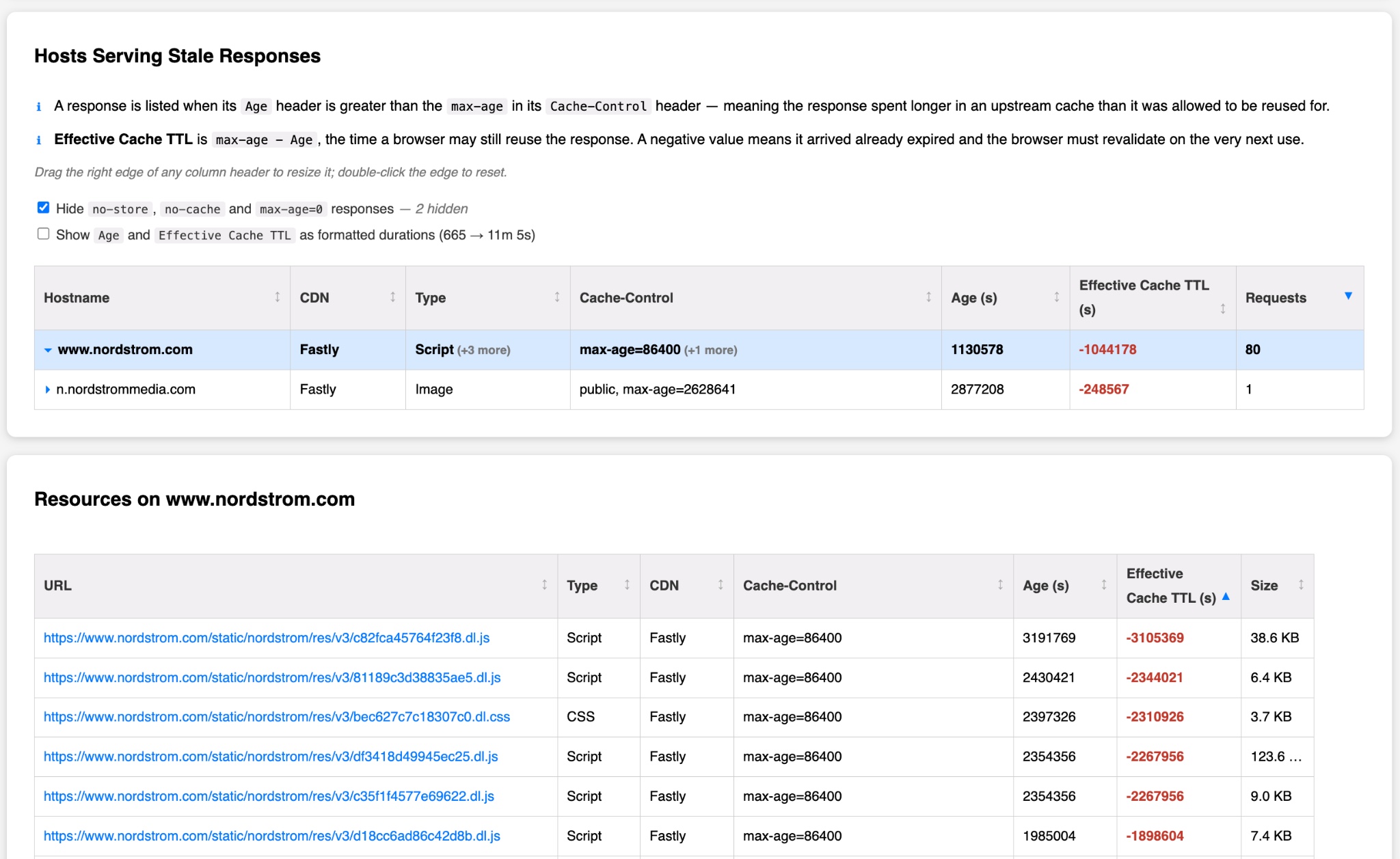Click the 2 hidden note text
The image size is (1400, 859).
point(442,208)
